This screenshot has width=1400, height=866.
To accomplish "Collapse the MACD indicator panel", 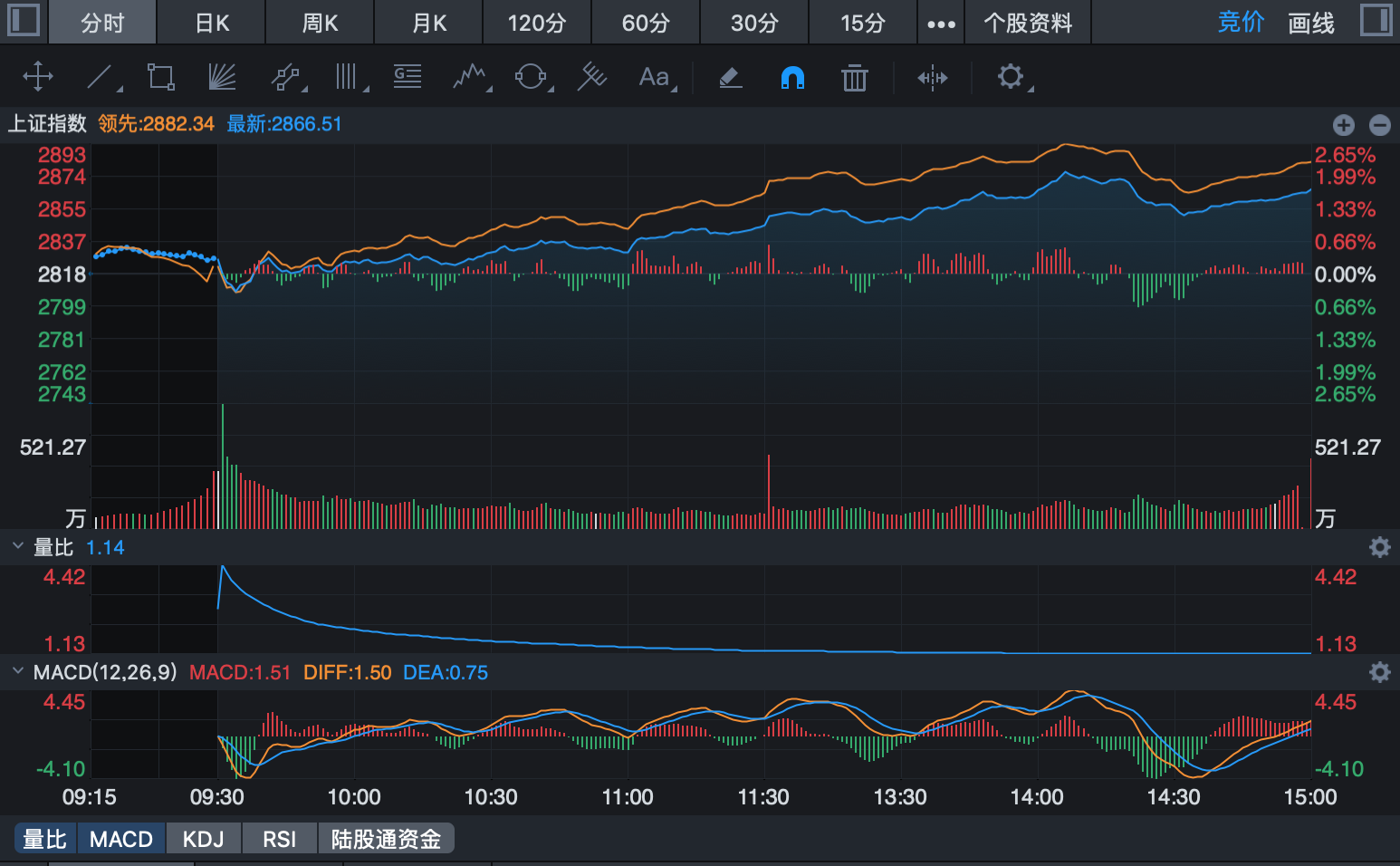I will click(x=18, y=671).
